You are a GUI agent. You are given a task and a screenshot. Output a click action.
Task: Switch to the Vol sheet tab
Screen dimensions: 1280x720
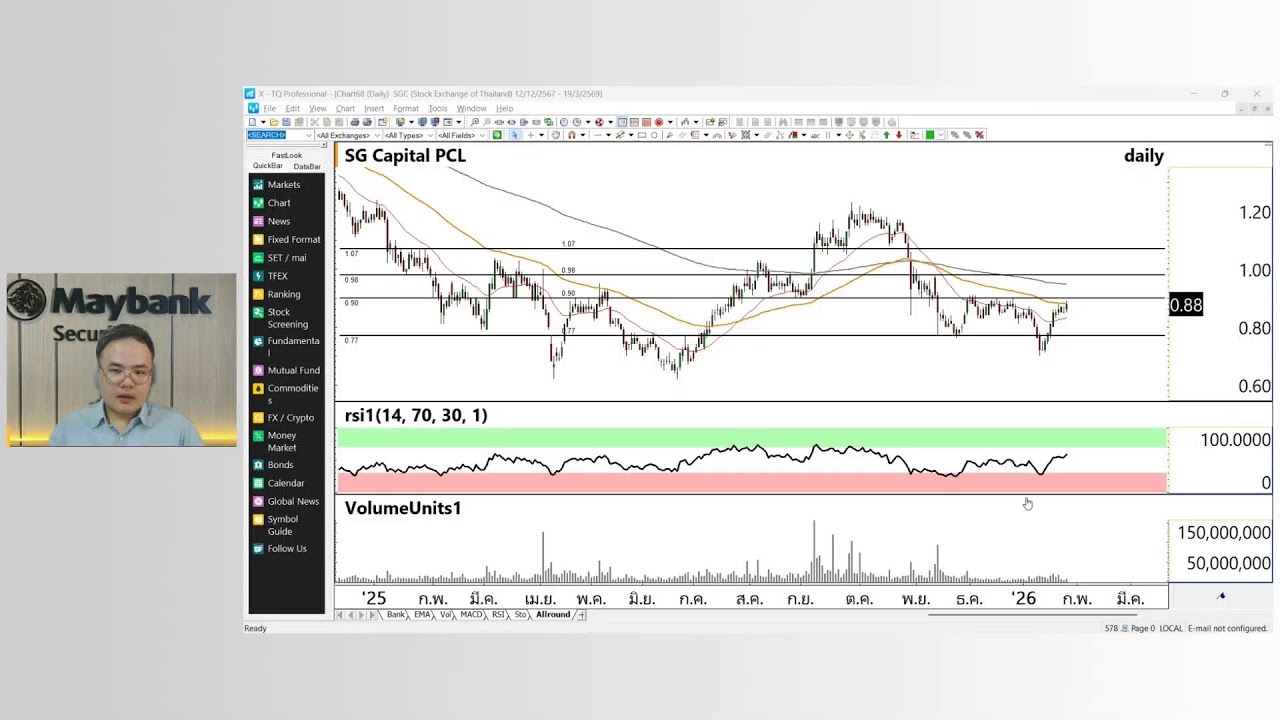pos(446,615)
